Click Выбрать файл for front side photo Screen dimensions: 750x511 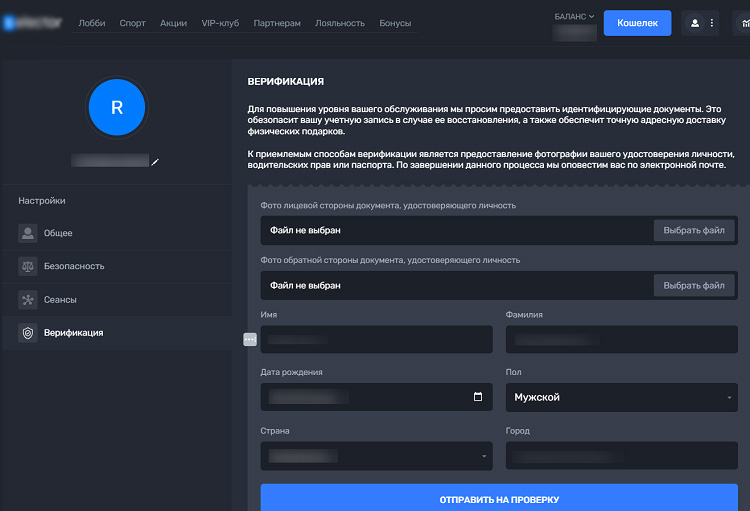coord(694,231)
